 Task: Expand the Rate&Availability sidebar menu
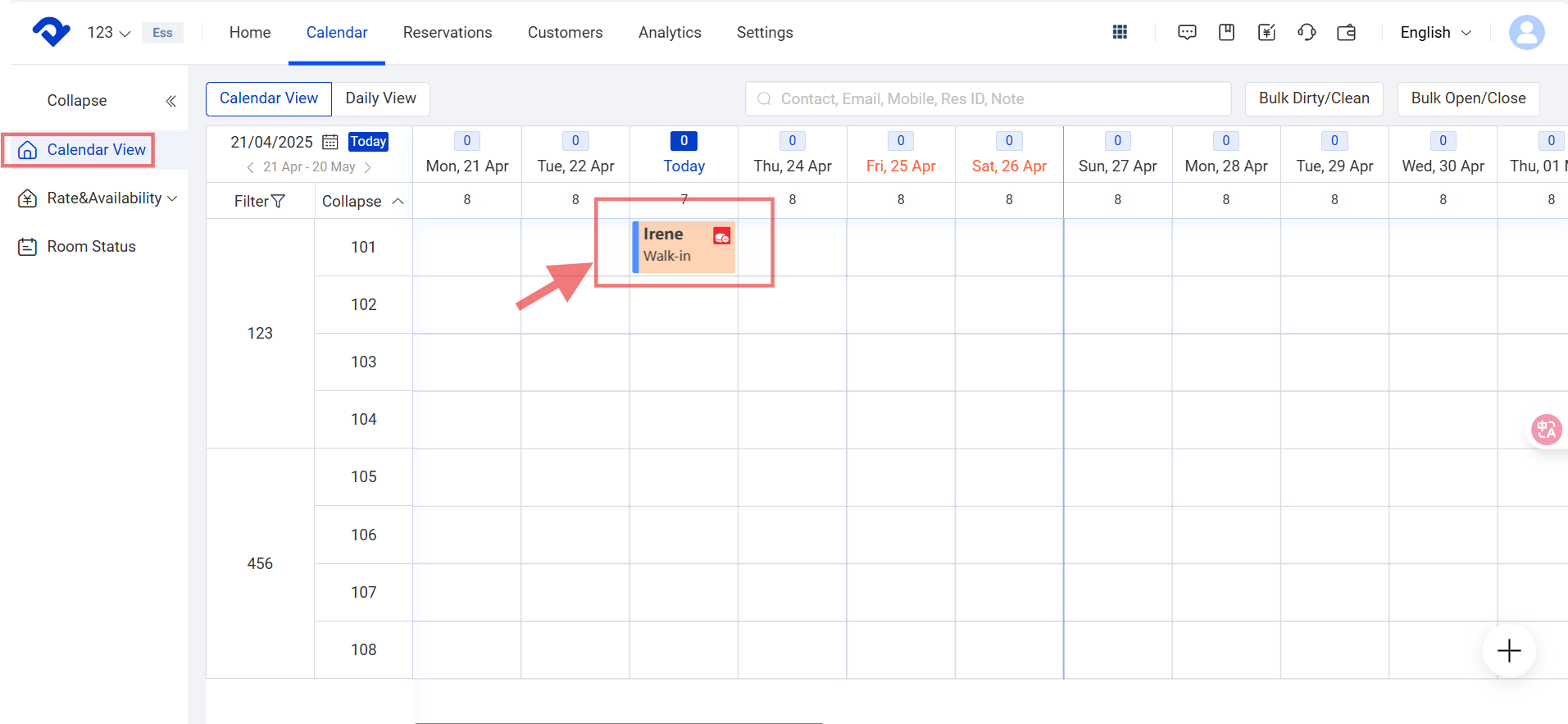(98, 198)
